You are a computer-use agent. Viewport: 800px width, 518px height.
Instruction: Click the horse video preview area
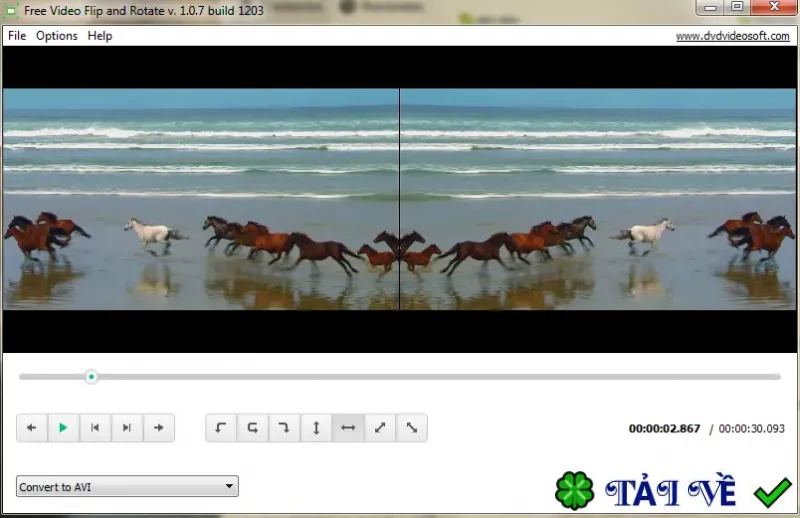coord(399,199)
